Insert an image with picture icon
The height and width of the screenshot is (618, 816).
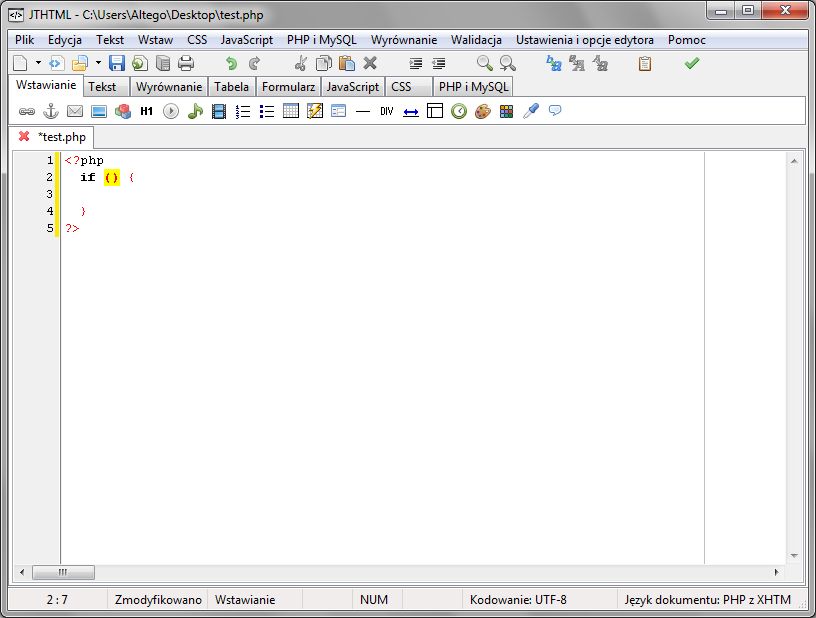click(99, 111)
